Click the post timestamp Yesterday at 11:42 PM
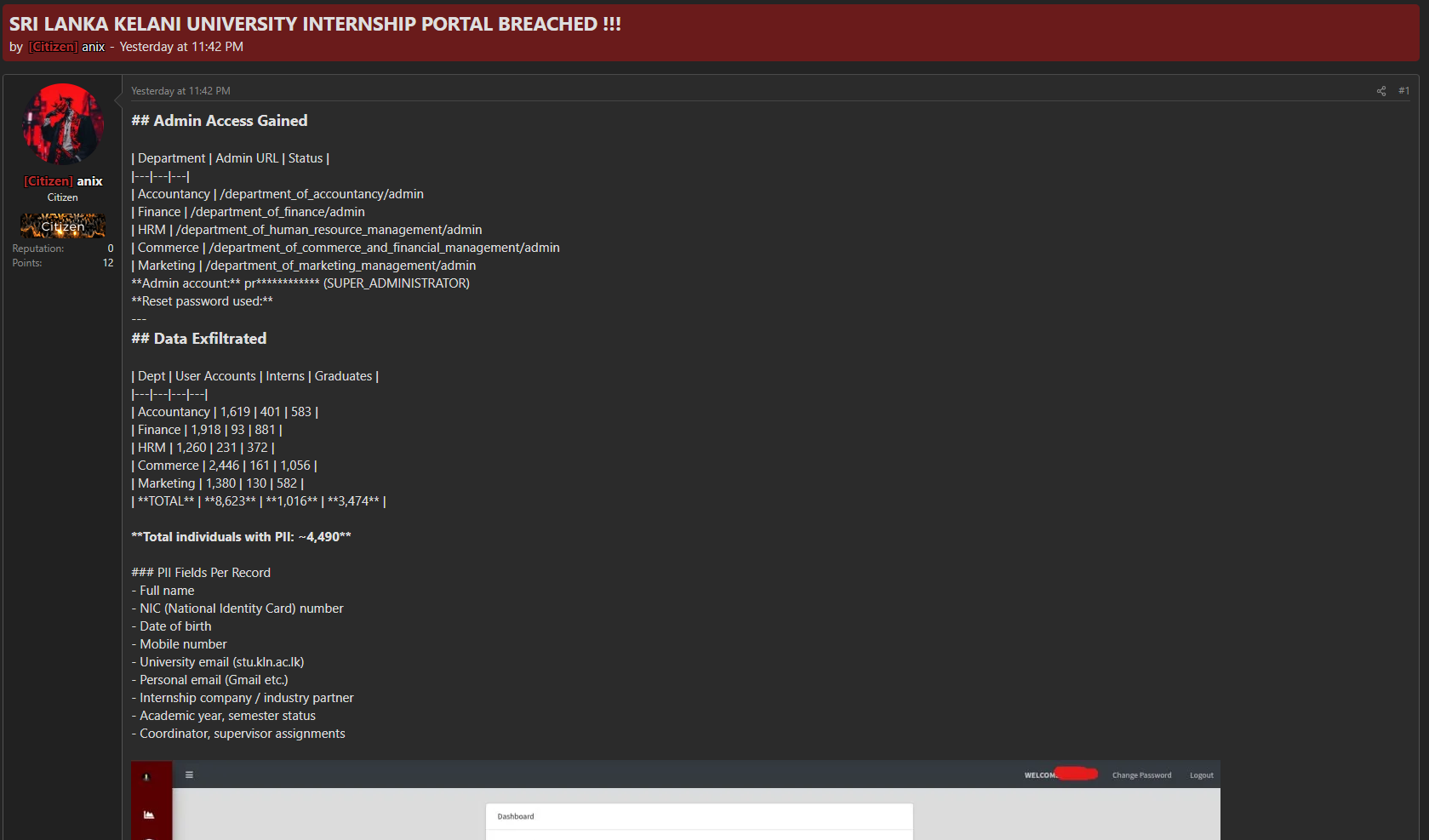This screenshot has width=1429, height=840. pyautogui.click(x=180, y=91)
